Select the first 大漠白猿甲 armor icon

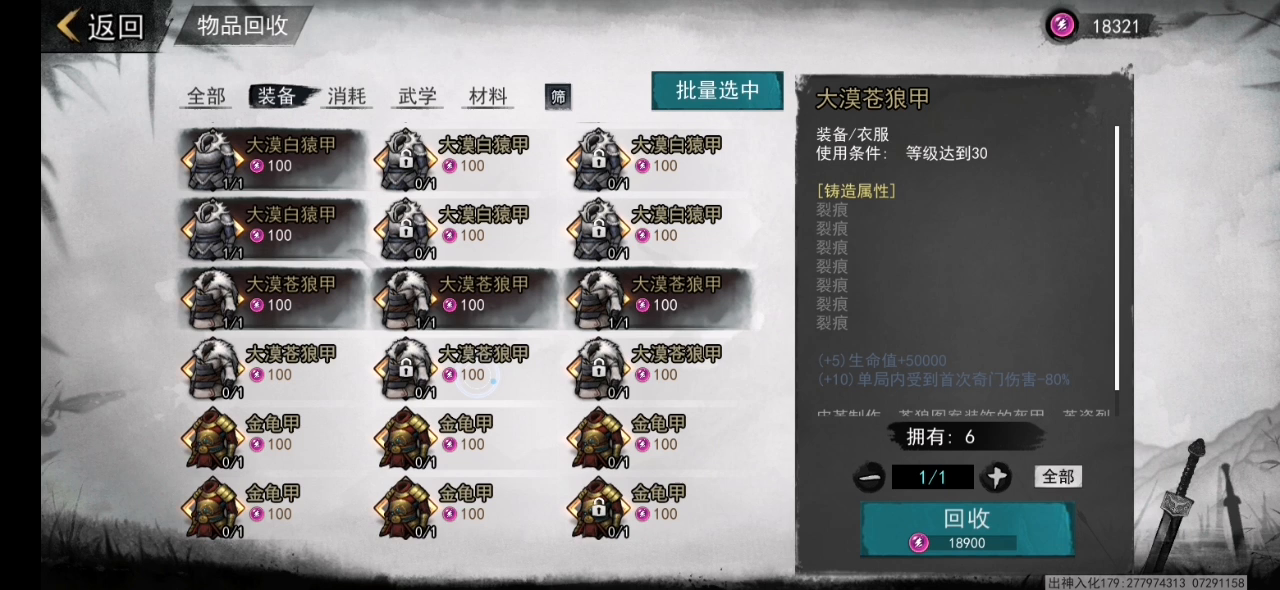click(211, 158)
